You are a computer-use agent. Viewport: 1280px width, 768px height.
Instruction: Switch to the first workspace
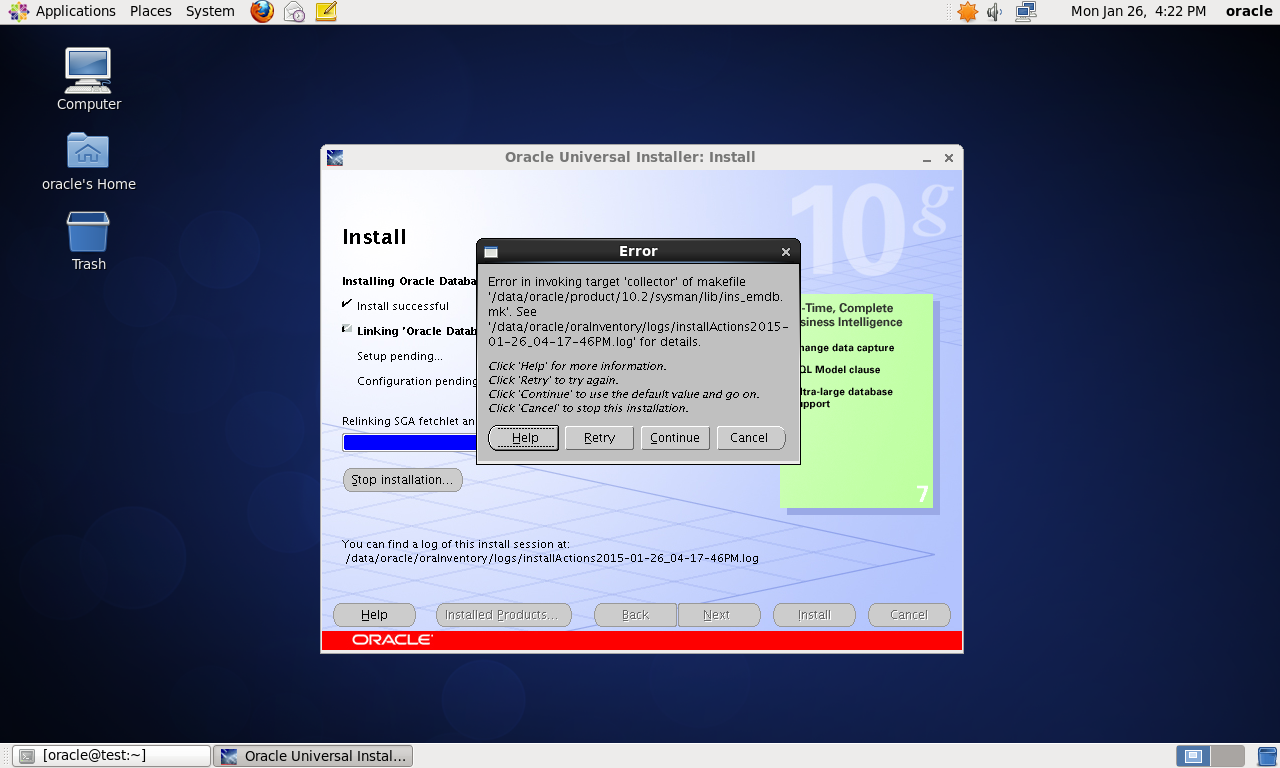[x=1193, y=756]
